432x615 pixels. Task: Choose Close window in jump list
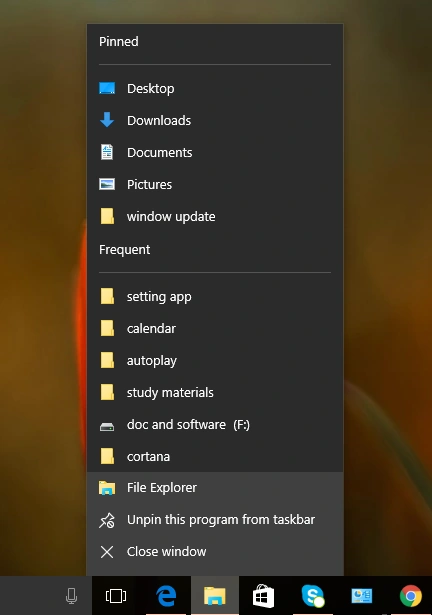[215, 552]
